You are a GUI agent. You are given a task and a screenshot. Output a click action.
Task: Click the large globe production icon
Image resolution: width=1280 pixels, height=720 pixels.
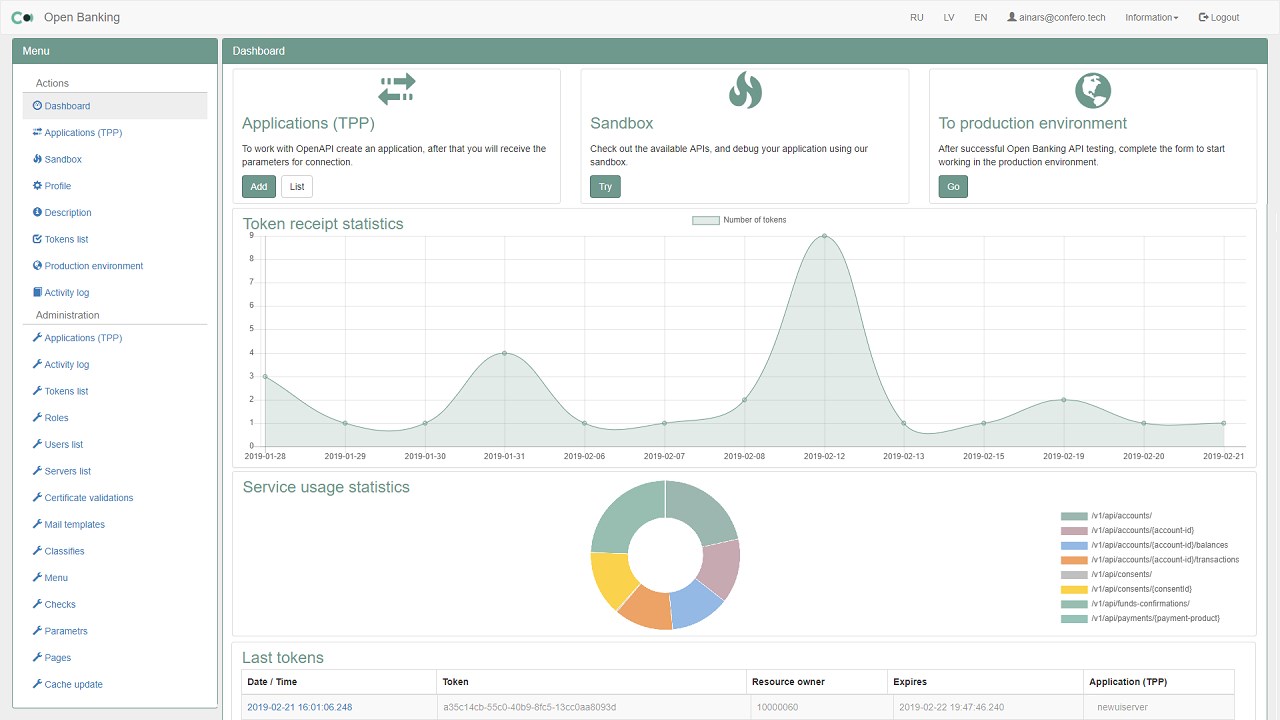pyautogui.click(x=1093, y=90)
